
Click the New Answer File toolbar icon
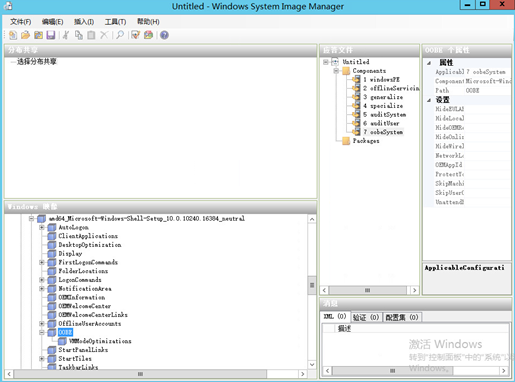13,35
